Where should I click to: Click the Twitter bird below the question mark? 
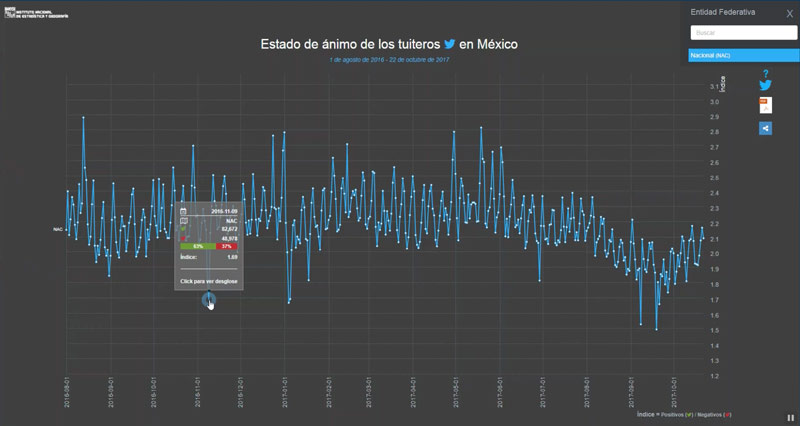[x=765, y=85]
